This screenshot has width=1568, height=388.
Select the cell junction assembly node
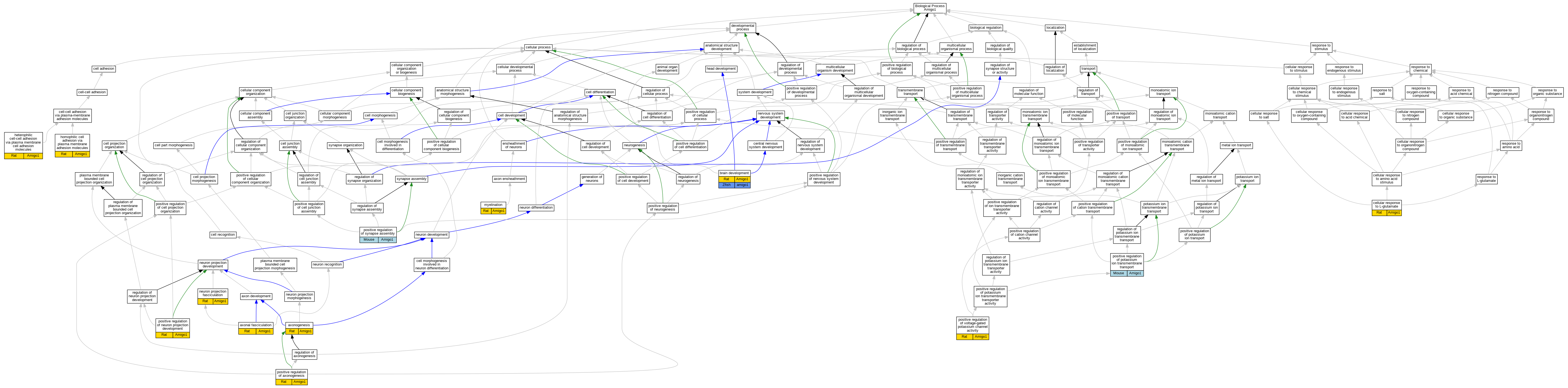[x=290, y=145]
